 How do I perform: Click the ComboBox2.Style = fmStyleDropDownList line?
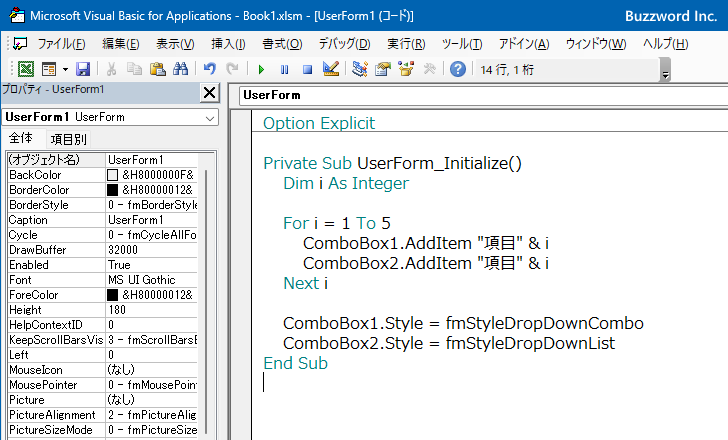449,343
